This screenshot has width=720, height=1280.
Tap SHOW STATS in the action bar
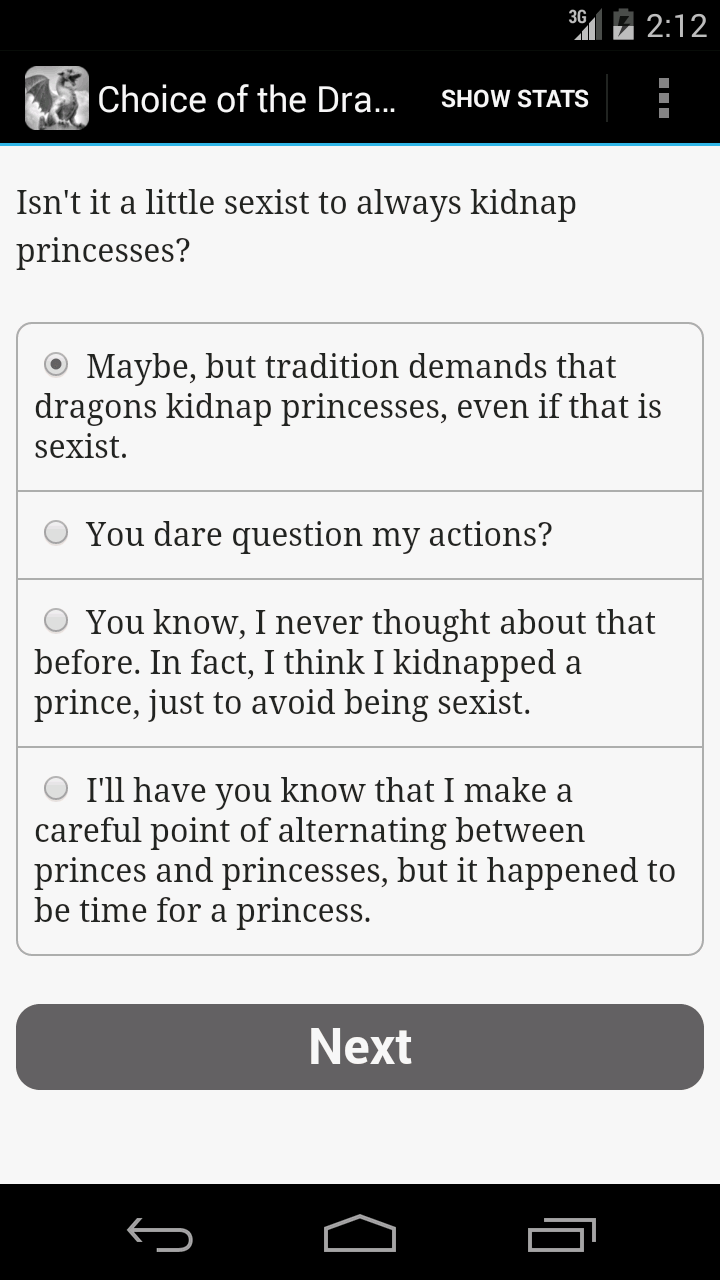pos(515,99)
